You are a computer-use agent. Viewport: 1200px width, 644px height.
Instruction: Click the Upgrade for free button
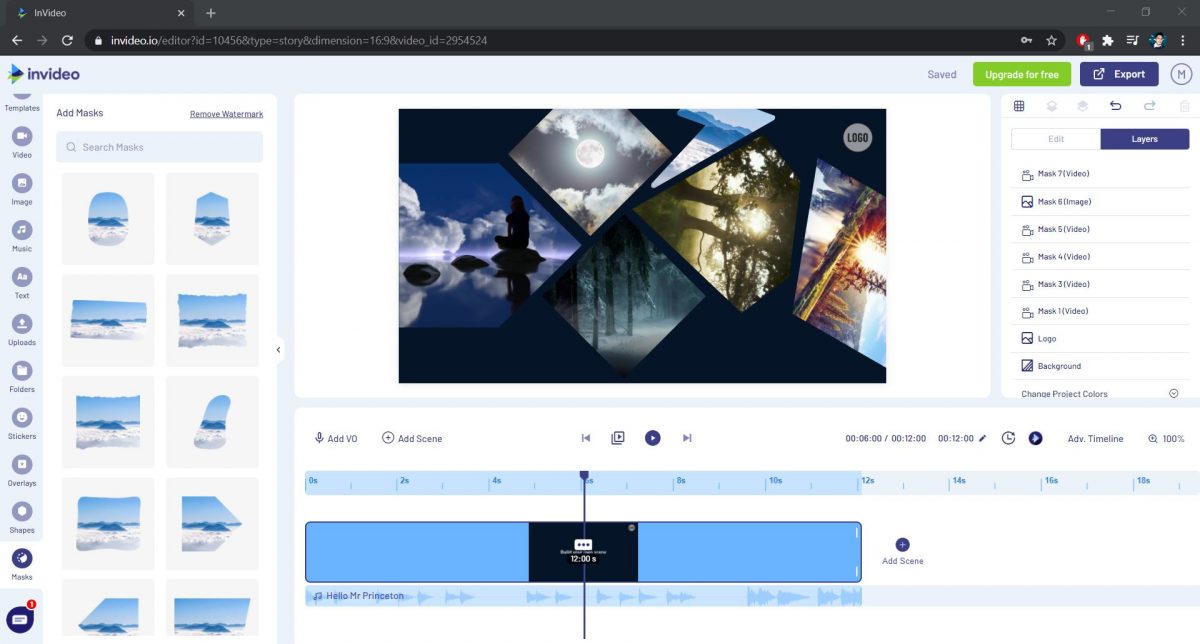tap(1021, 73)
